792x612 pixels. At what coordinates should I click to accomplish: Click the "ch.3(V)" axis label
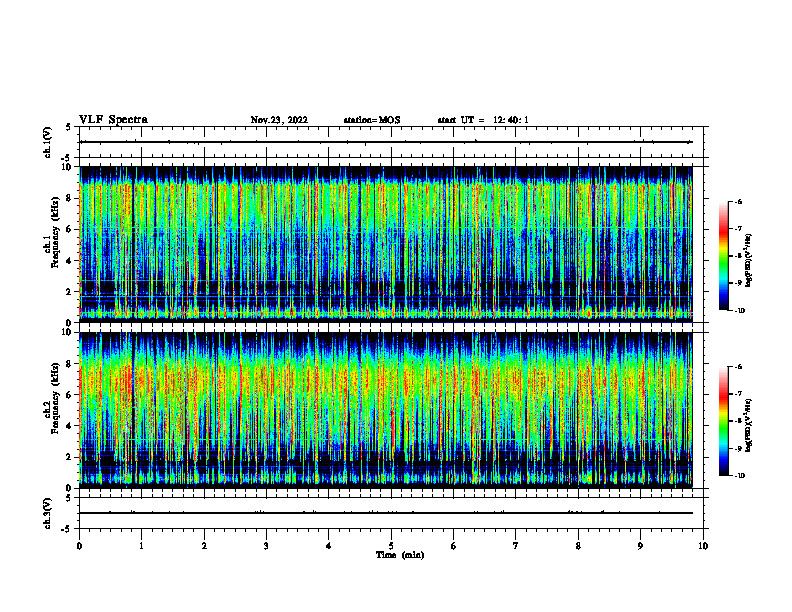[x=47, y=513]
